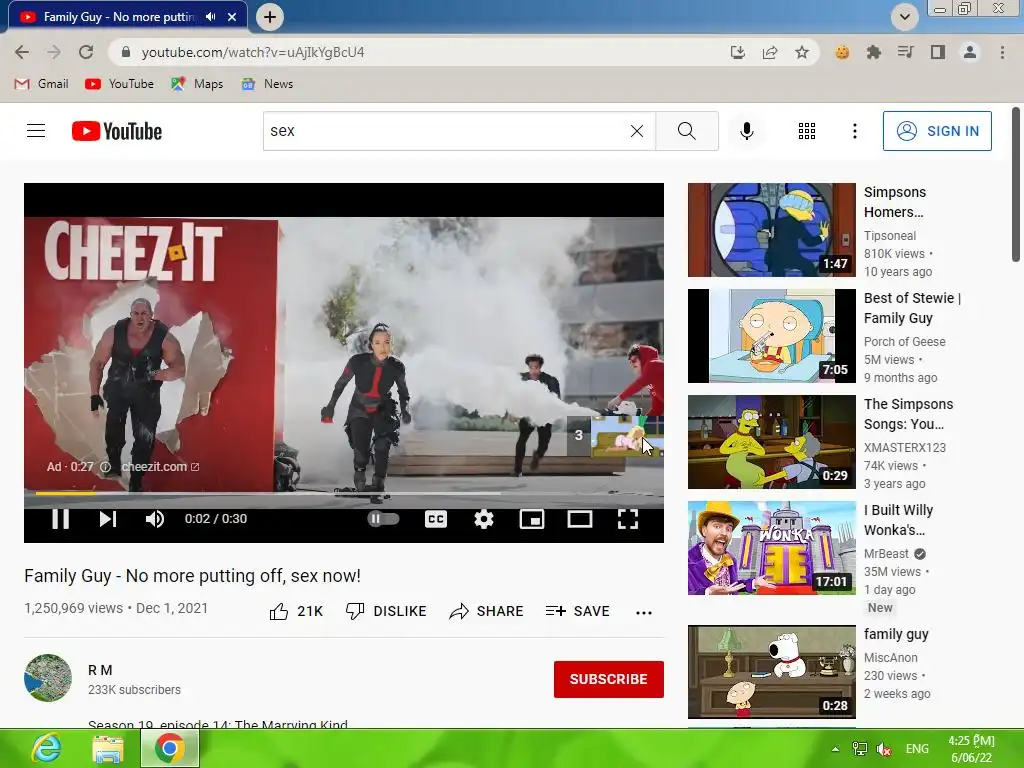Enable theater mode
The image size is (1024, 768).
coord(580,519)
